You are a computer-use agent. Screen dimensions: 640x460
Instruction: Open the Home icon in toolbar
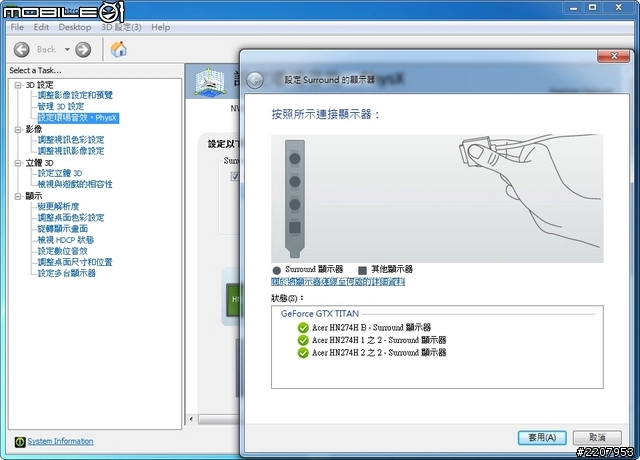[x=118, y=49]
